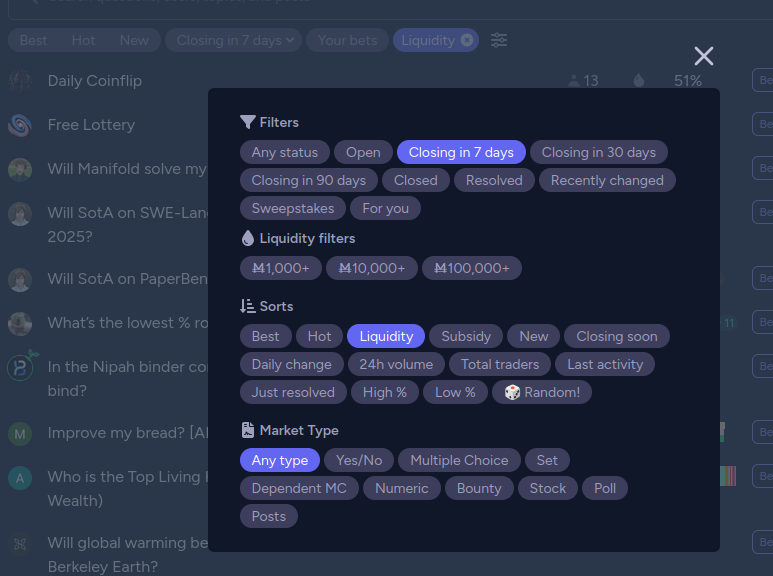773x576 pixels.
Task: Open the Improve my bread creator avatar
Action: (x=20, y=434)
